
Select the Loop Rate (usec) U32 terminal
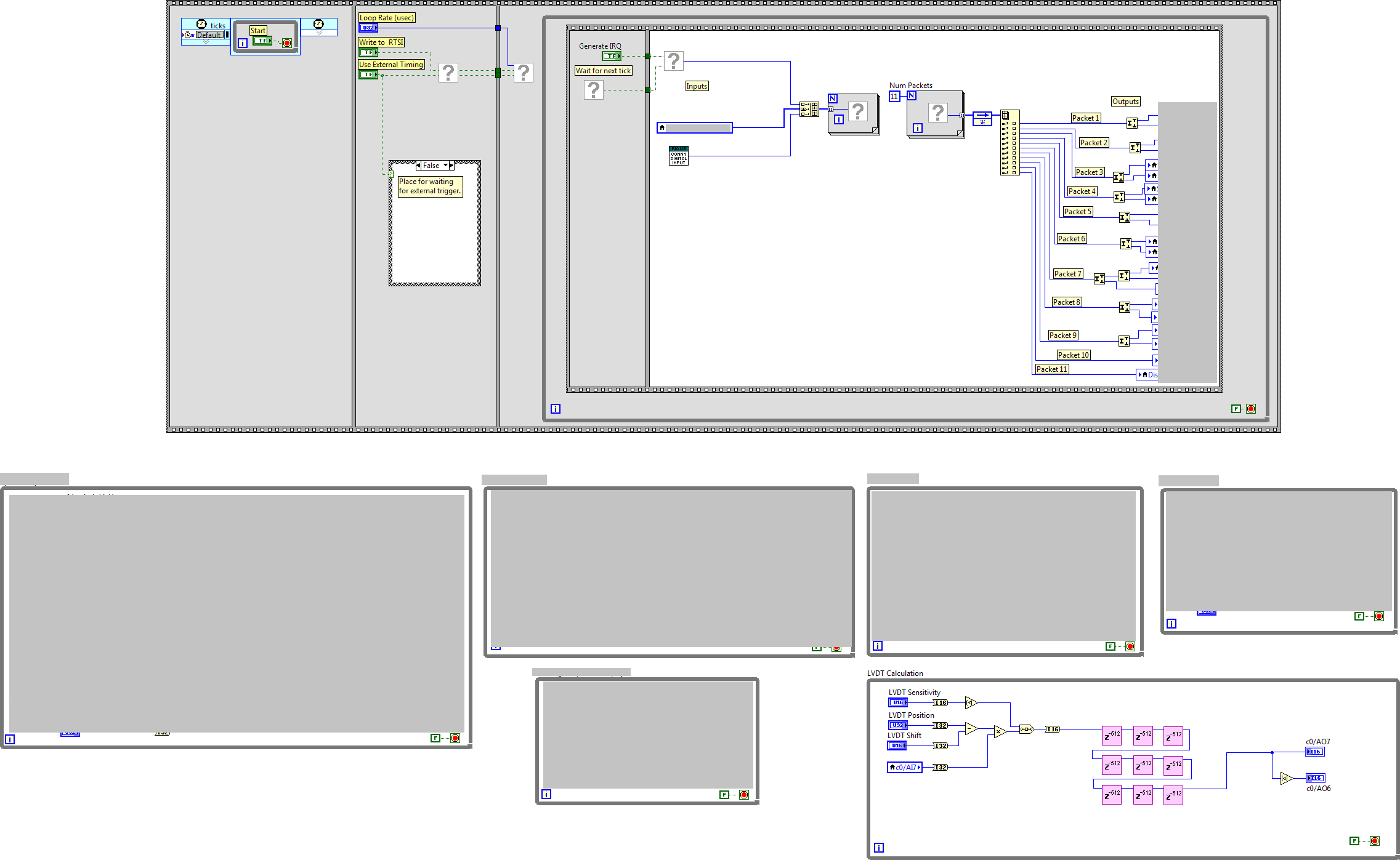click(x=368, y=28)
